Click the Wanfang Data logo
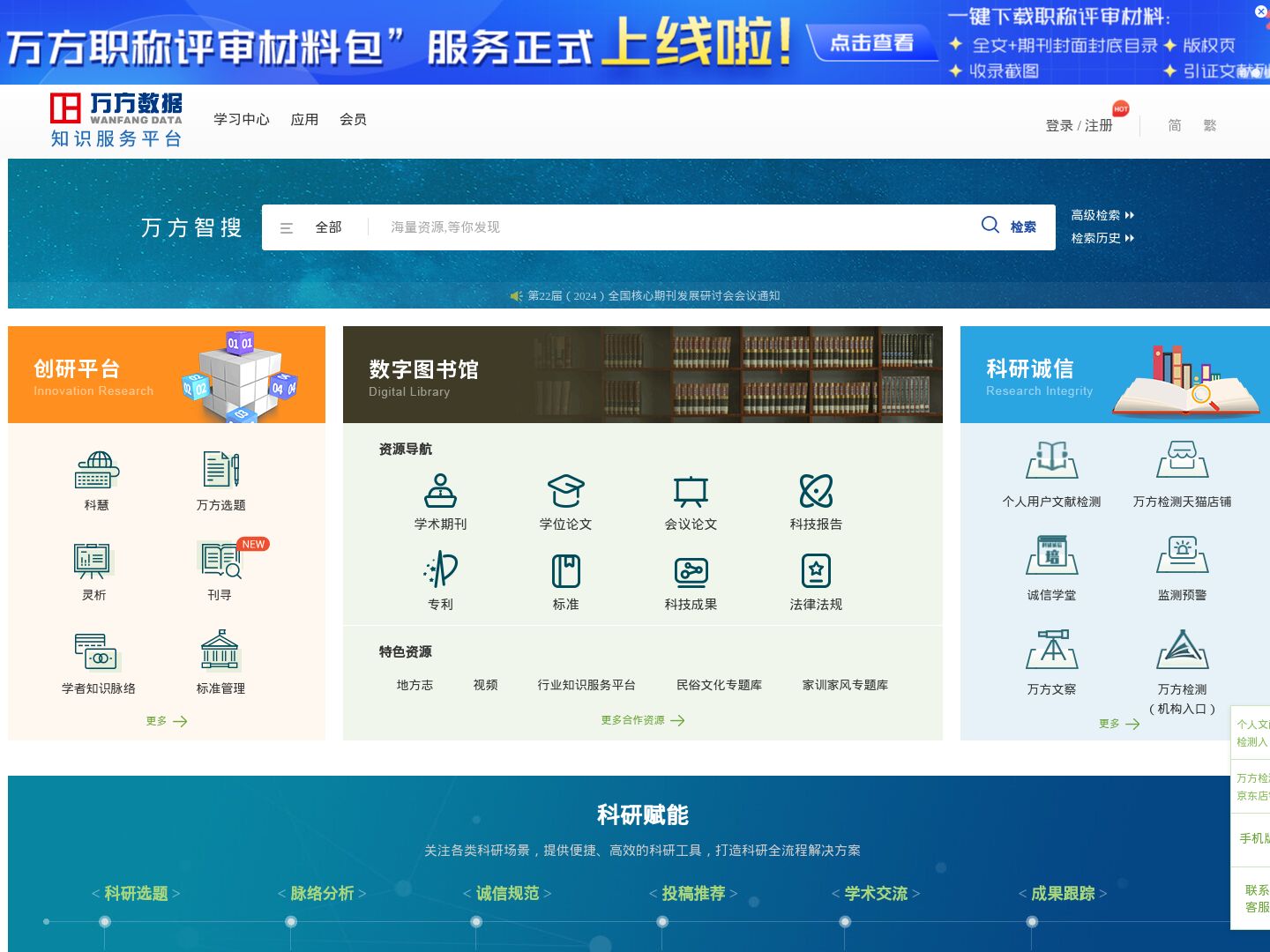Screen dimensions: 1270x952 116,120
